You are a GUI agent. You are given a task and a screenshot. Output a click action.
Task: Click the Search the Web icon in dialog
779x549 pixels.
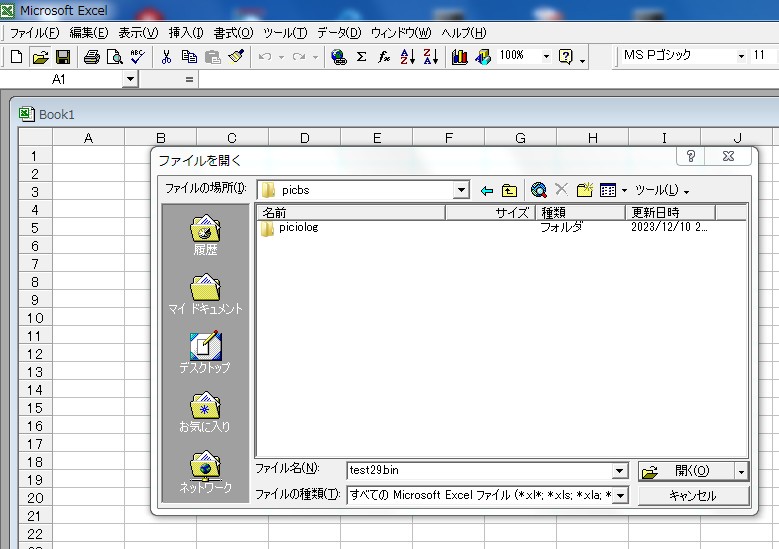539,190
